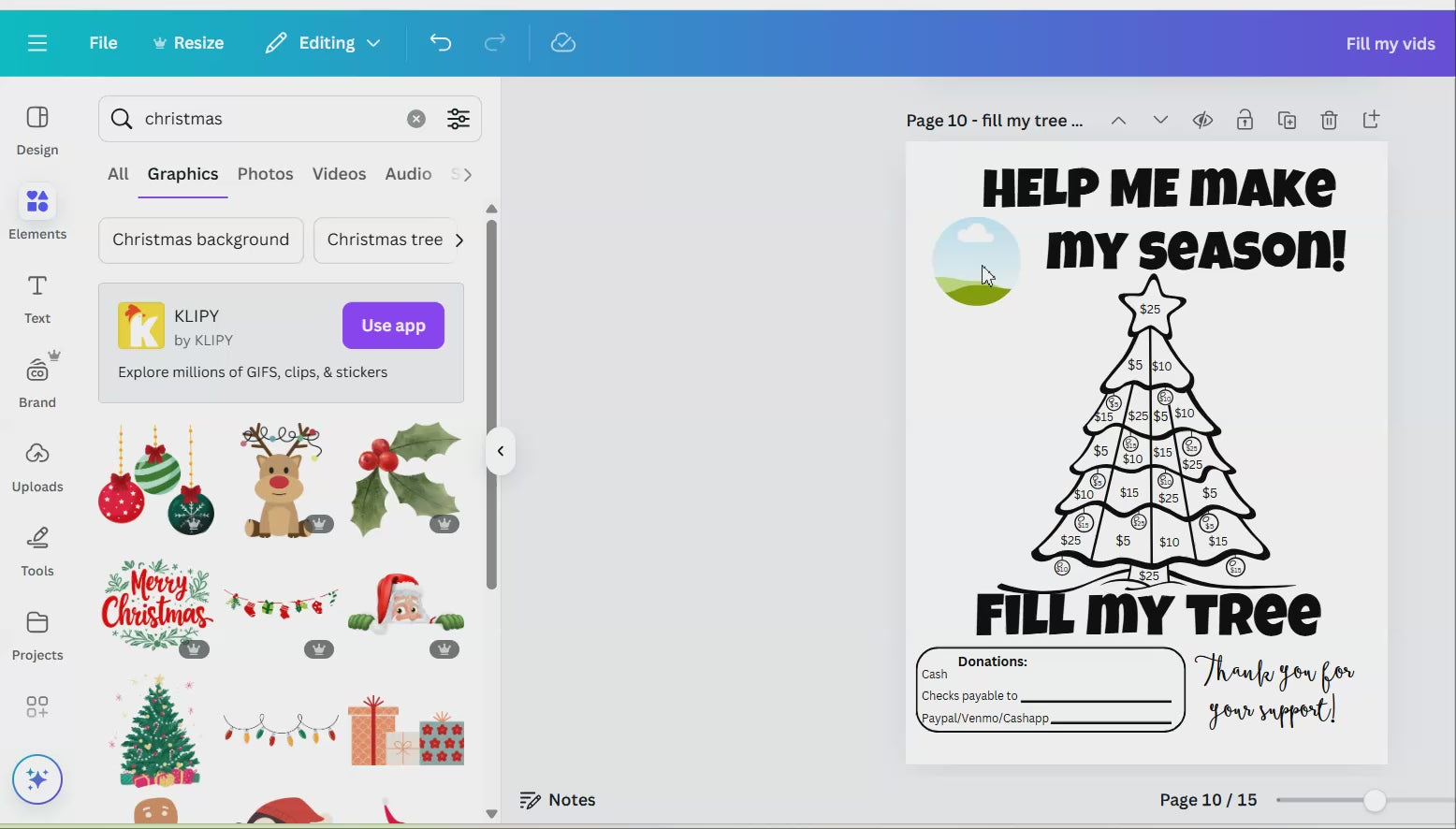
Task: Collapse the side panel with the arrow
Action: (x=501, y=451)
